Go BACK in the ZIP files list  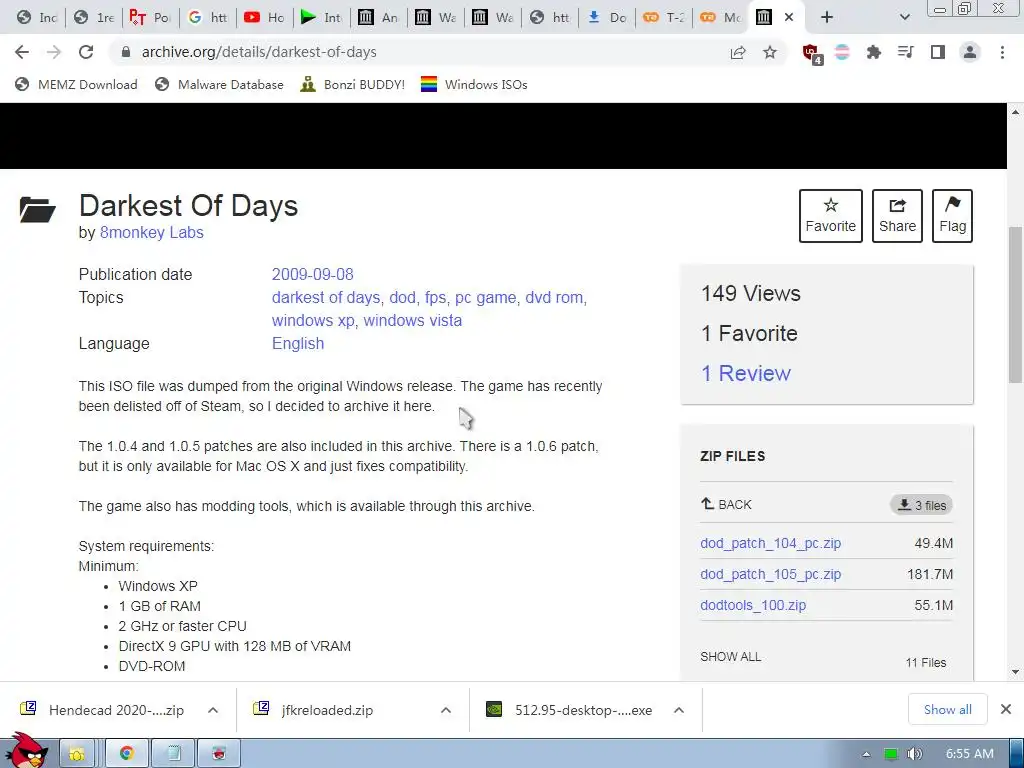(726, 505)
